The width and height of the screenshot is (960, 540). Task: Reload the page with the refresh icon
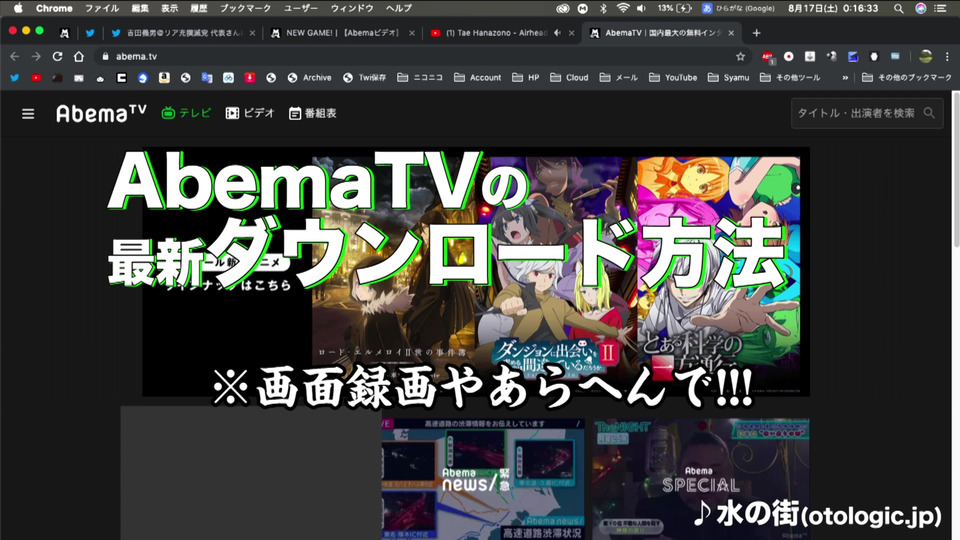click(58, 56)
